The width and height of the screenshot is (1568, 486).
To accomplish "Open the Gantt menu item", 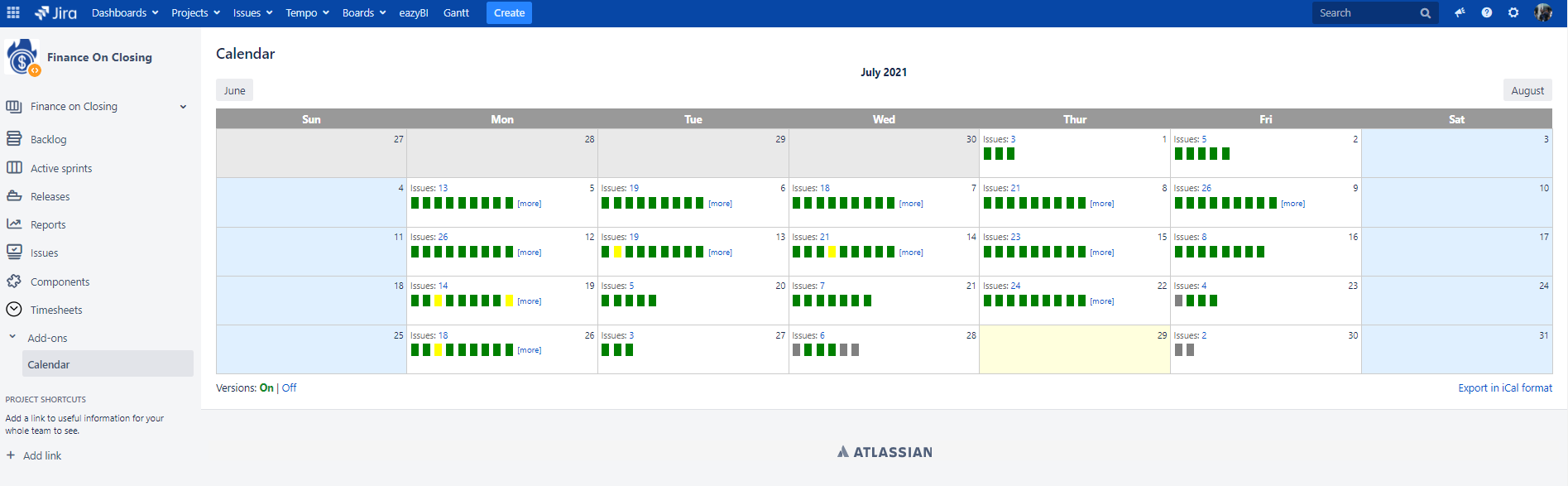I will pyautogui.click(x=456, y=12).
